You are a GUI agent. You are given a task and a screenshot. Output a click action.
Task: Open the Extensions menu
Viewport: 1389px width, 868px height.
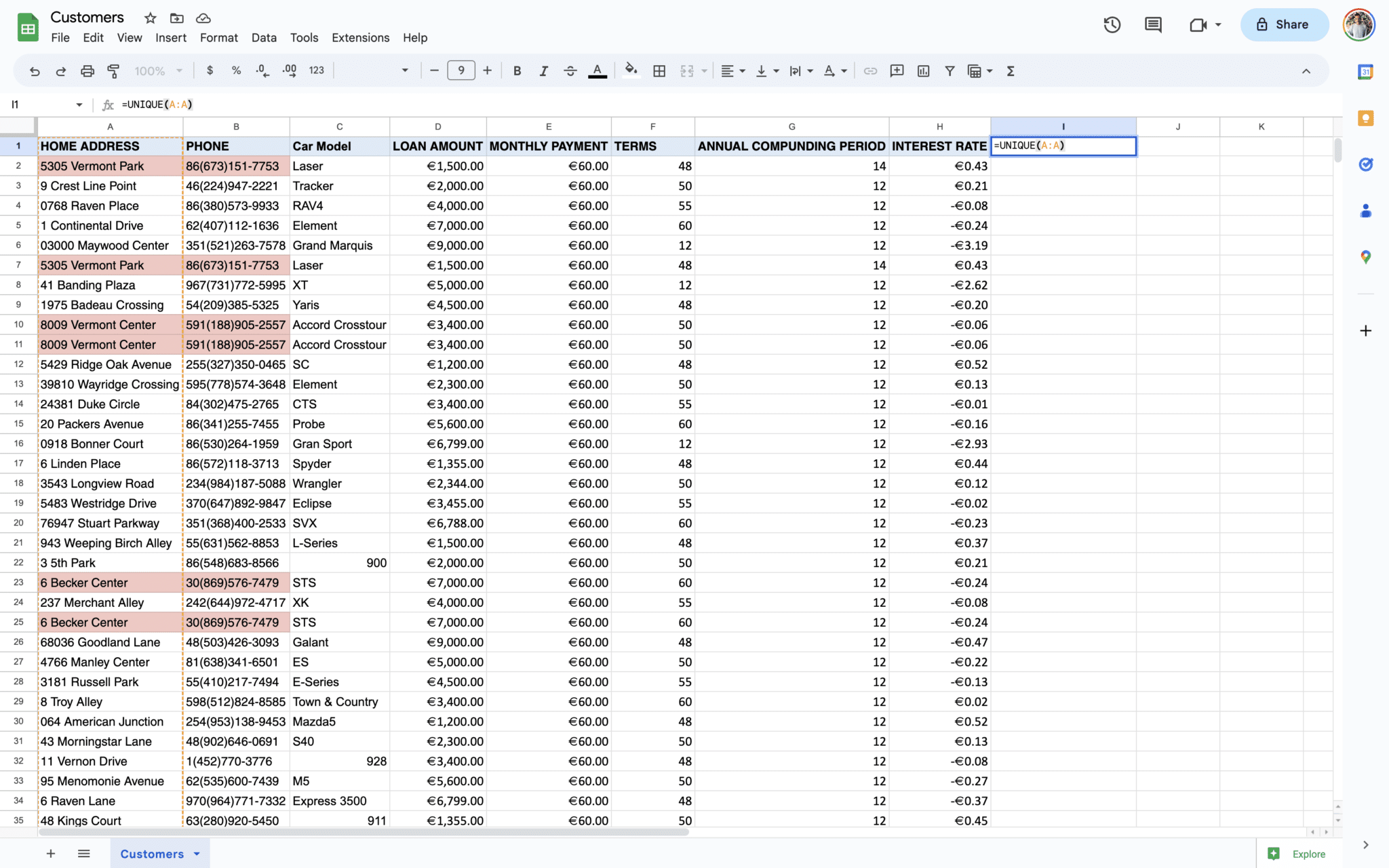coord(360,38)
